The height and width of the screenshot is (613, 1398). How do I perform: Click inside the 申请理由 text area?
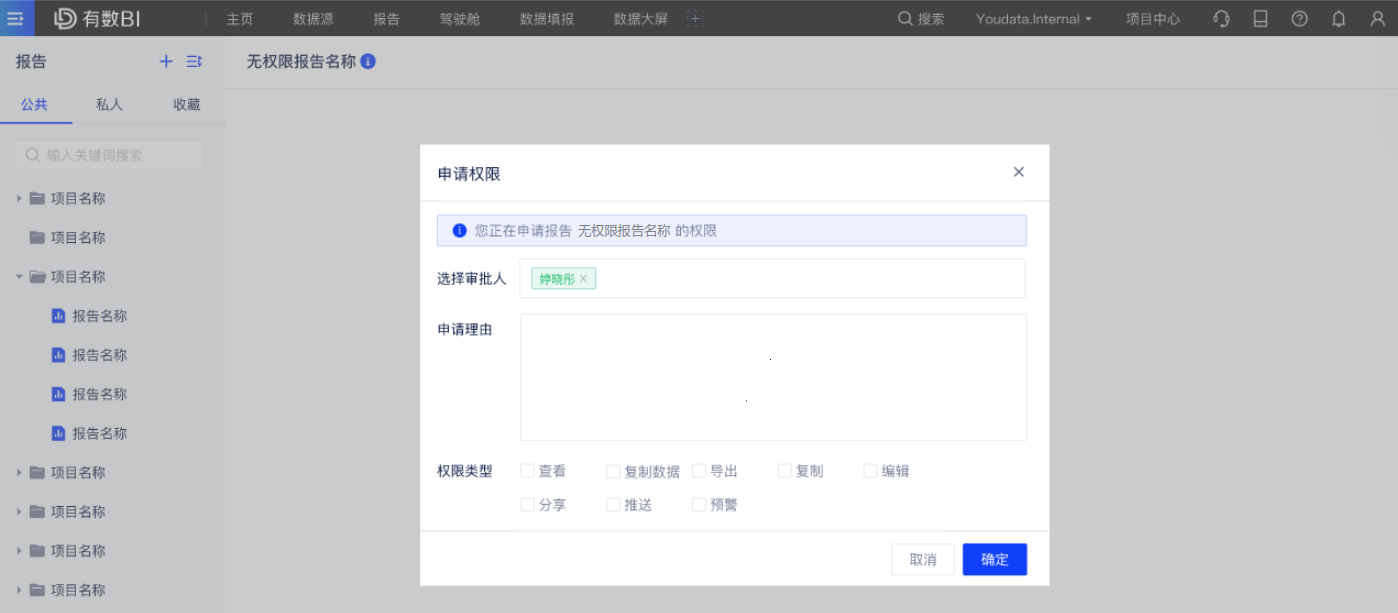tap(773, 377)
